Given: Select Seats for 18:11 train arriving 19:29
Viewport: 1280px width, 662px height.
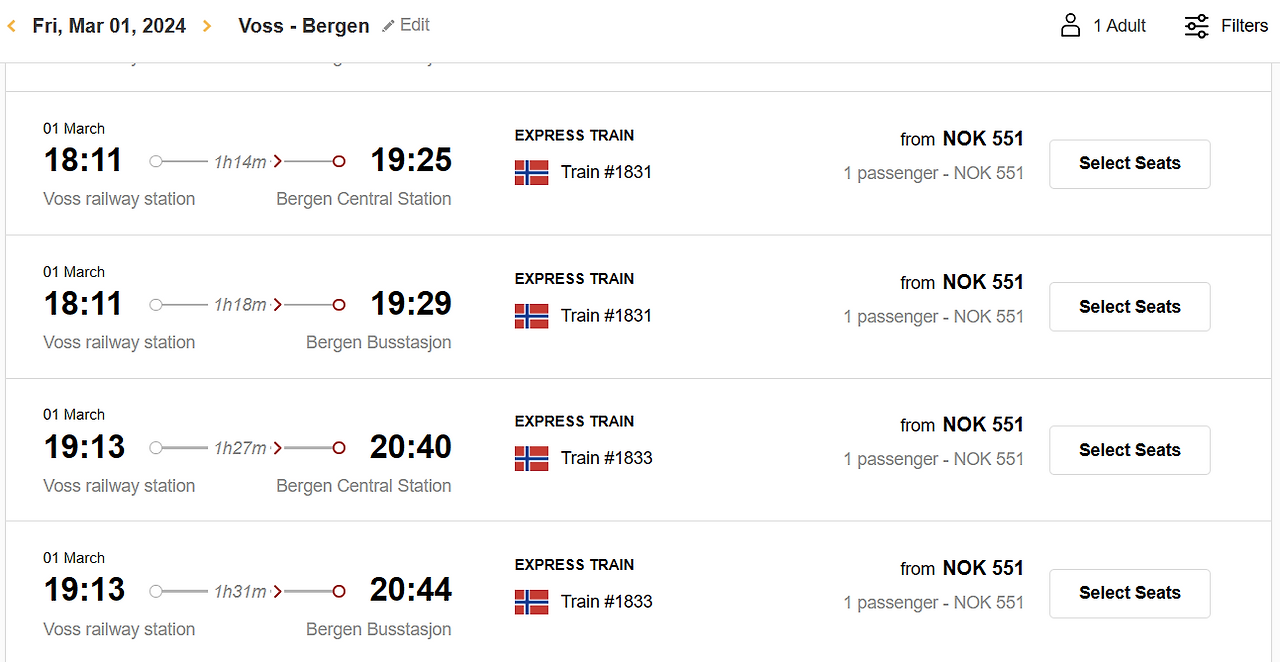Looking at the screenshot, I should pyautogui.click(x=1130, y=307).
